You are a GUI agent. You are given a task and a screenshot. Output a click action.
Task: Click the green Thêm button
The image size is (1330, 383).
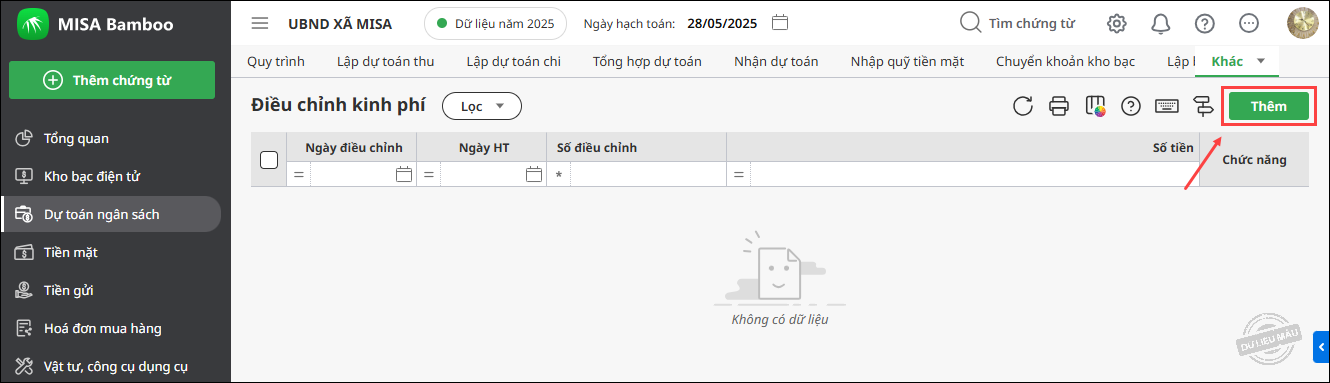(x=1269, y=106)
